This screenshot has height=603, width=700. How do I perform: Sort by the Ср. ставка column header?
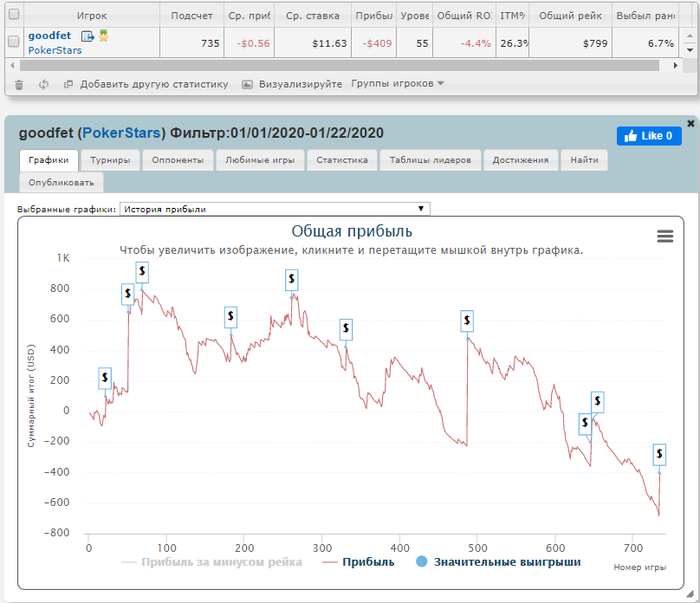point(312,16)
